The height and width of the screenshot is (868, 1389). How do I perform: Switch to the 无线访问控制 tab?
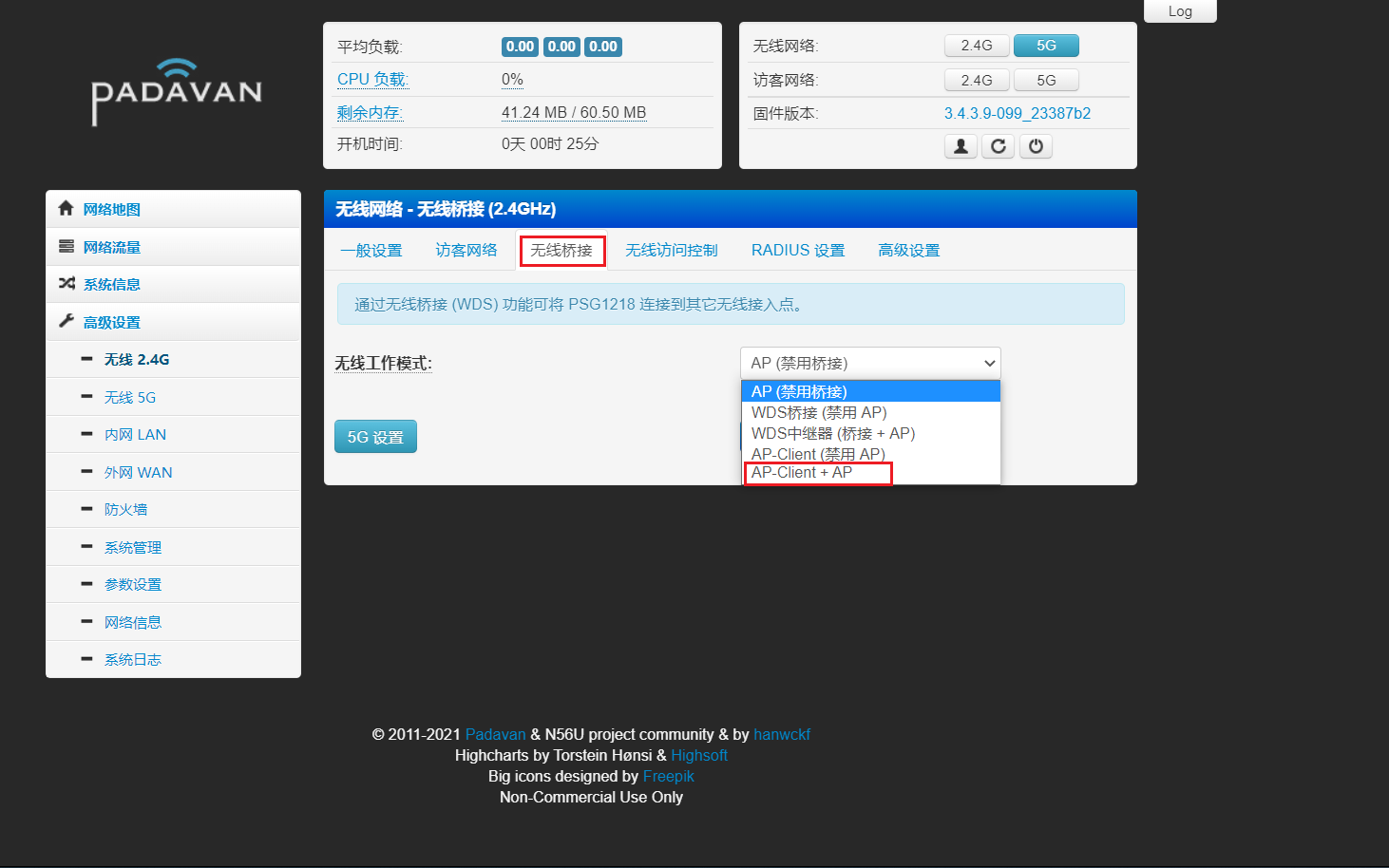[671, 251]
